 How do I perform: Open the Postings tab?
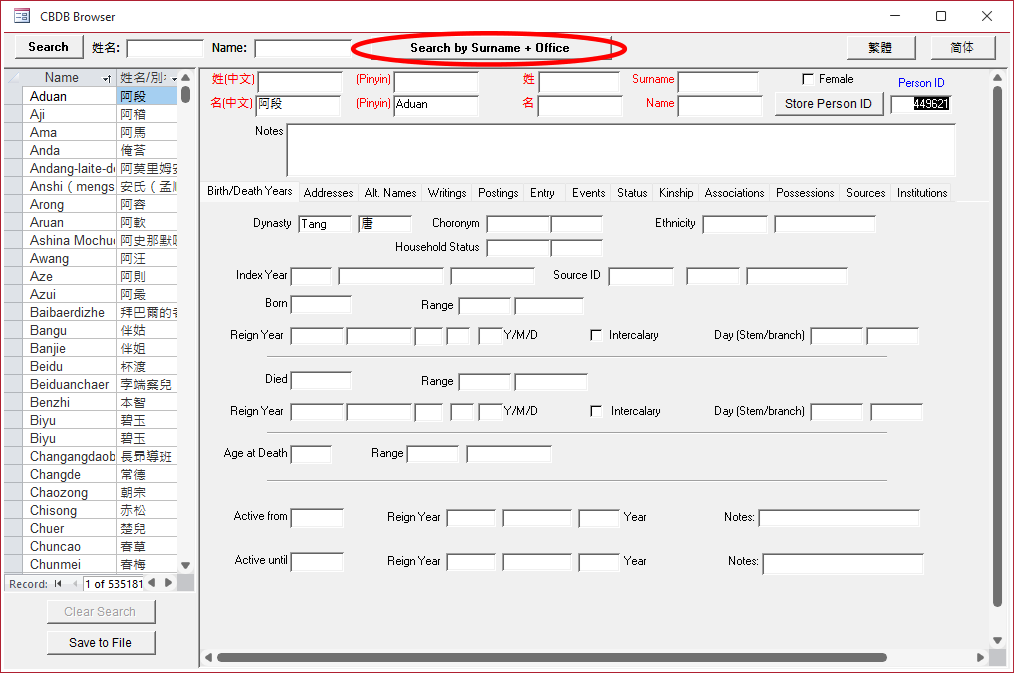click(498, 193)
